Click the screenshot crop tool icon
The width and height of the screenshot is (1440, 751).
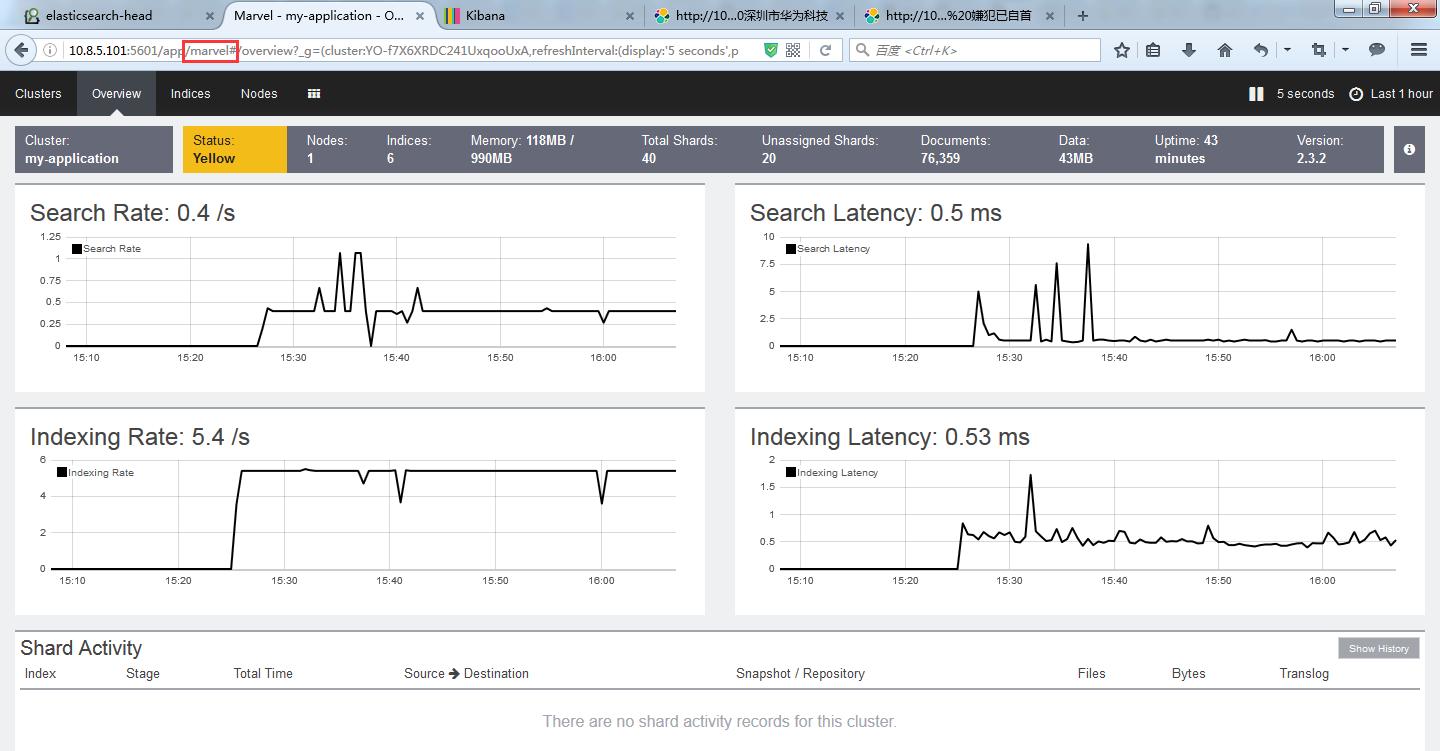pyautogui.click(x=1319, y=50)
